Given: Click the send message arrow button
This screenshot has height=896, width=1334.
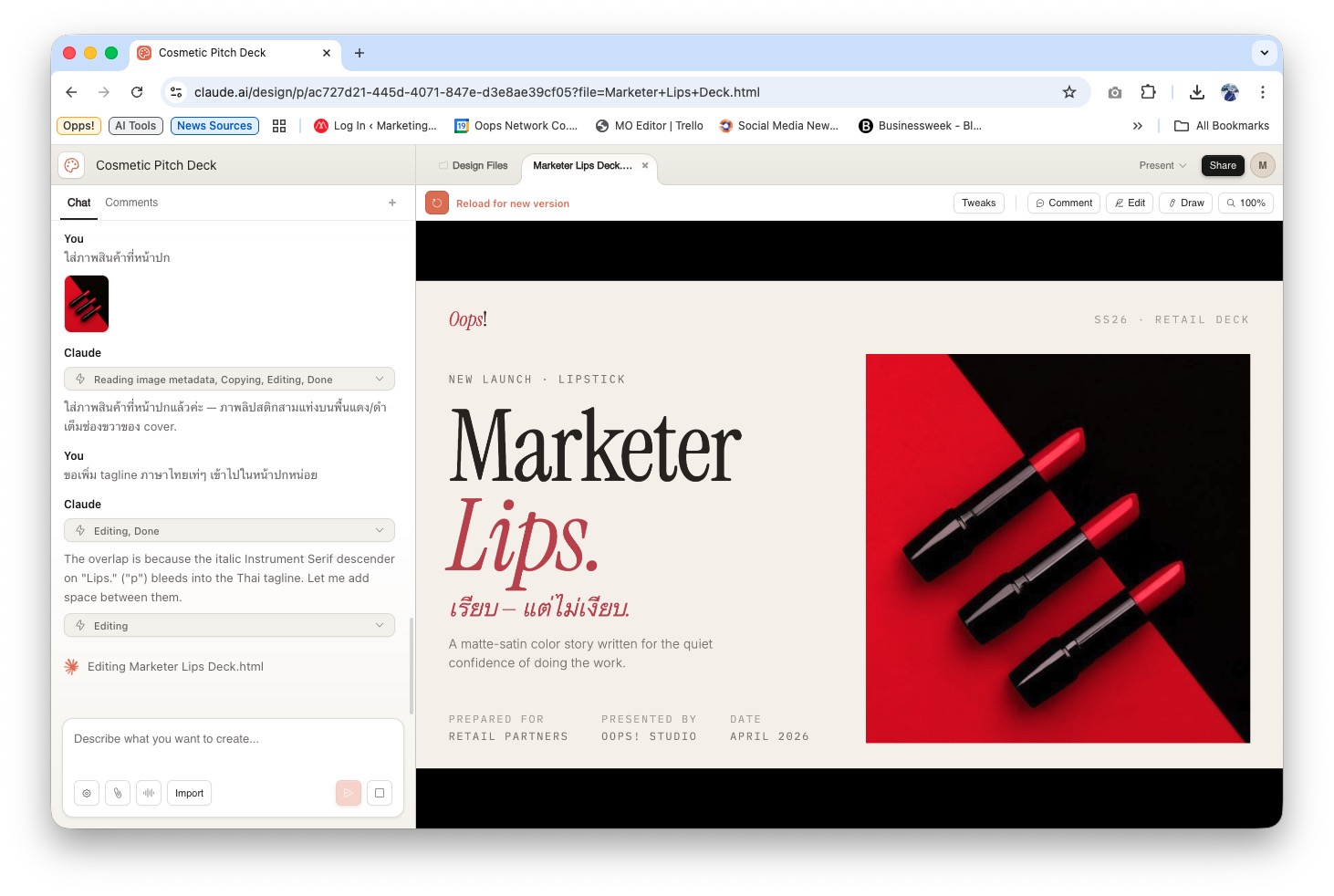Looking at the screenshot, I should point(349,793).
